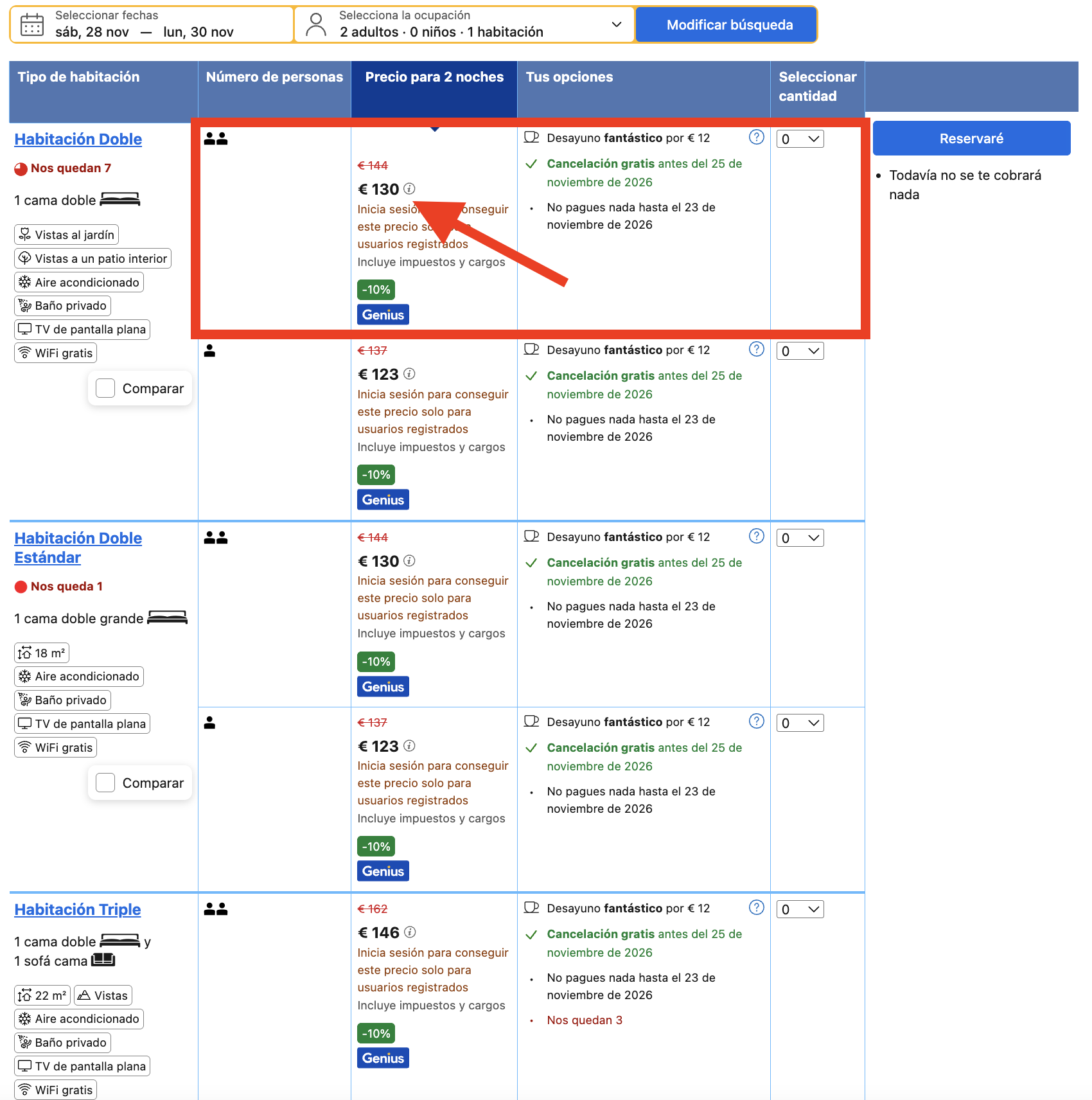Click info icon beside € 123 Doble Estándar price
The height and width of the screenshot is (1100, 1092).
coord(410,746)
